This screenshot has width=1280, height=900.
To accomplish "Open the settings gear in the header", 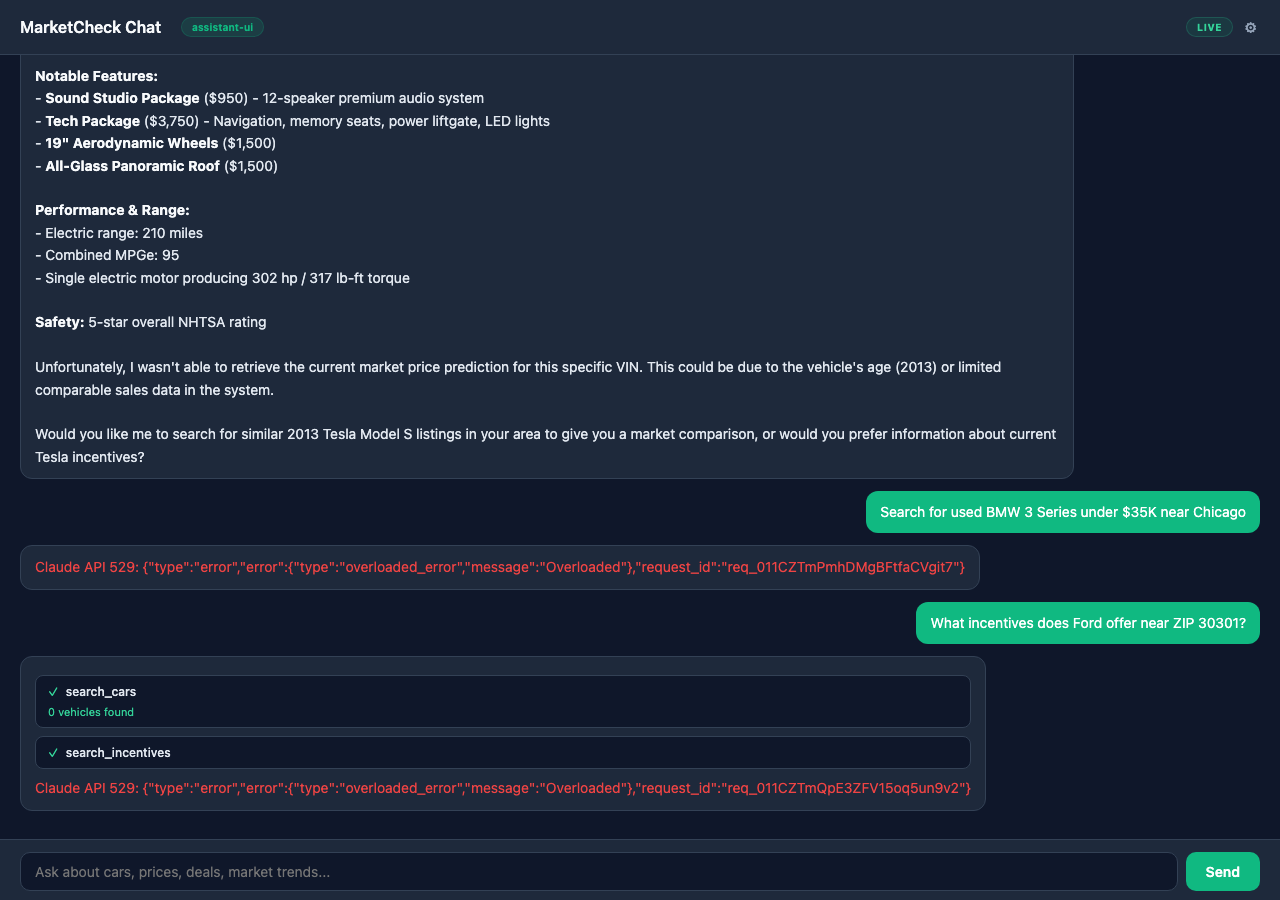I will pyautogui.click(x=1250, y=27).
